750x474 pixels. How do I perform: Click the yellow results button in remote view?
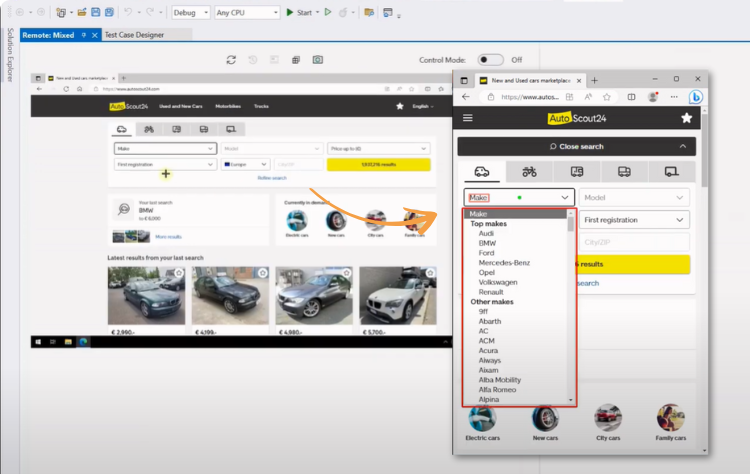click(x=378, y=165)
